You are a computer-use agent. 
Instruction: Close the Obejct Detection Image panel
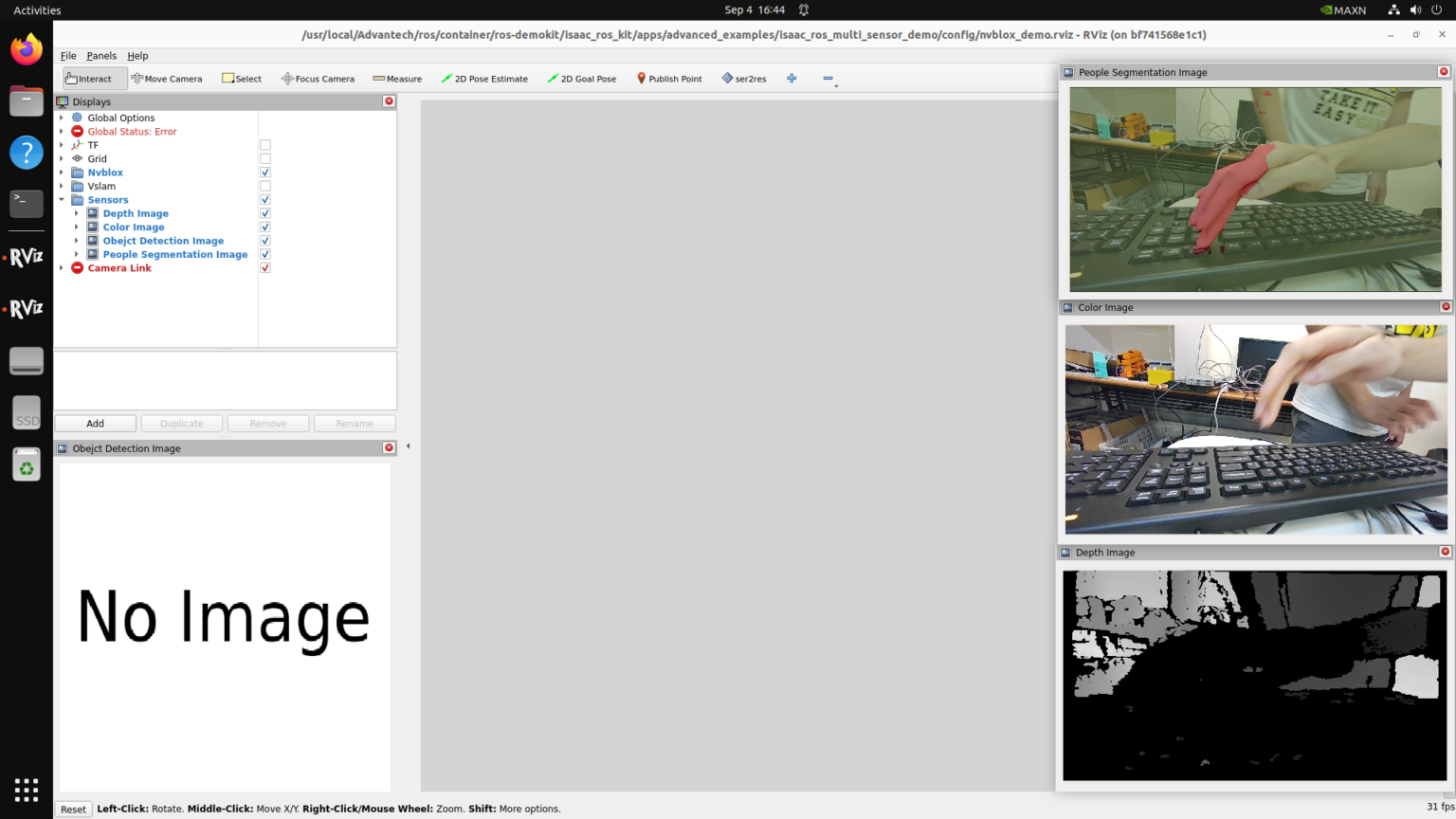pyautogui.click(x=389, y=448)
